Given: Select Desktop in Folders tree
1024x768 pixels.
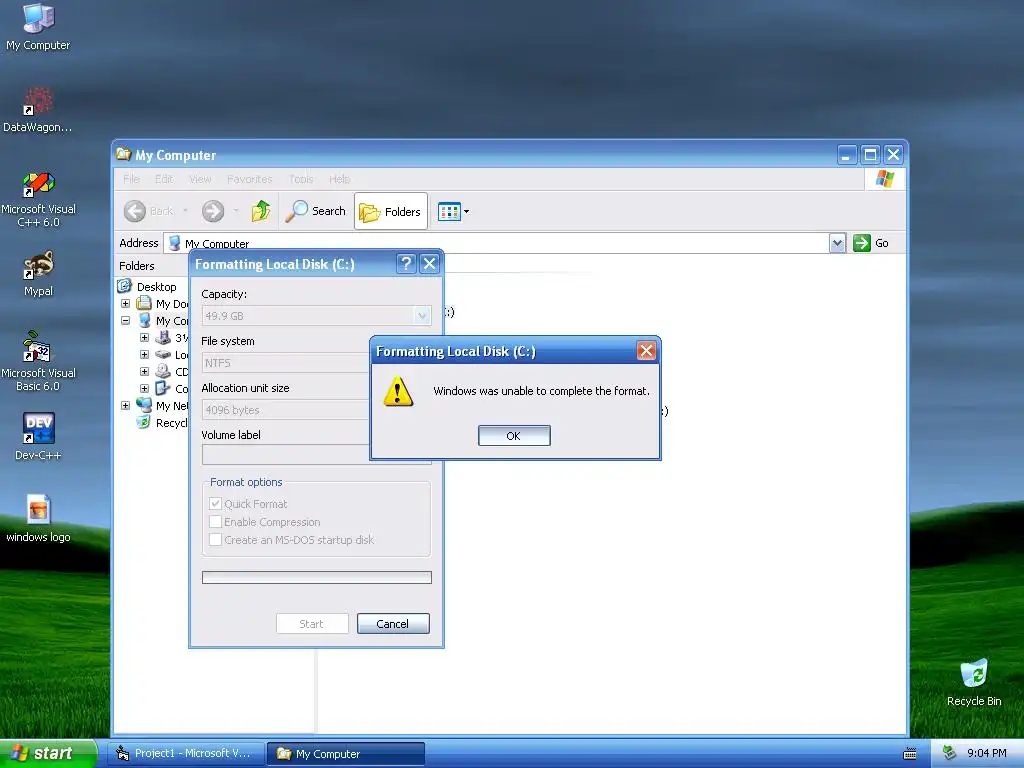Looking at the screenshot, I should (156, 287).
